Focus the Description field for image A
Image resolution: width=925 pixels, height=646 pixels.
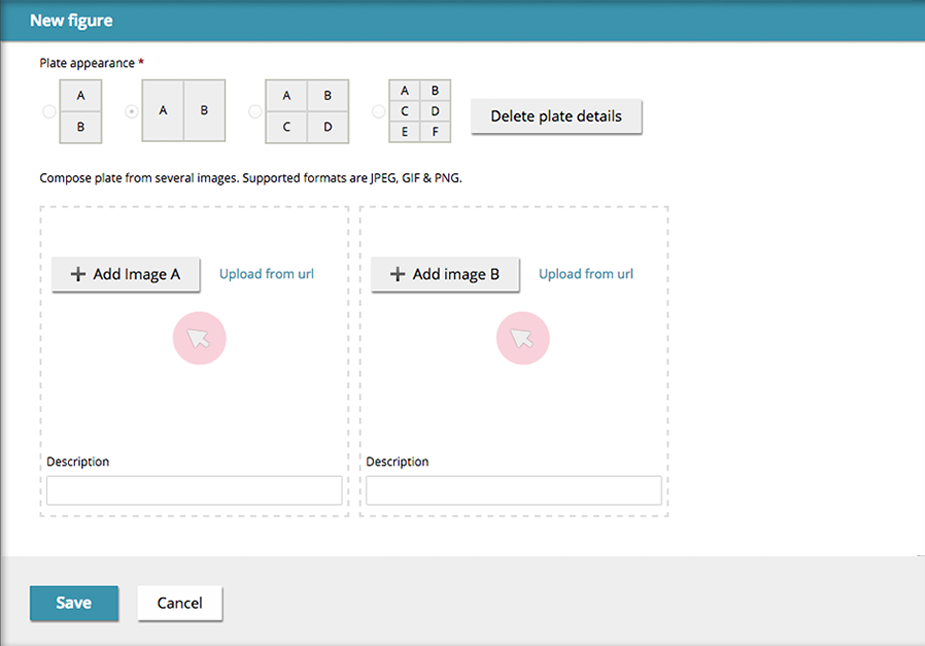pos(194,490)
